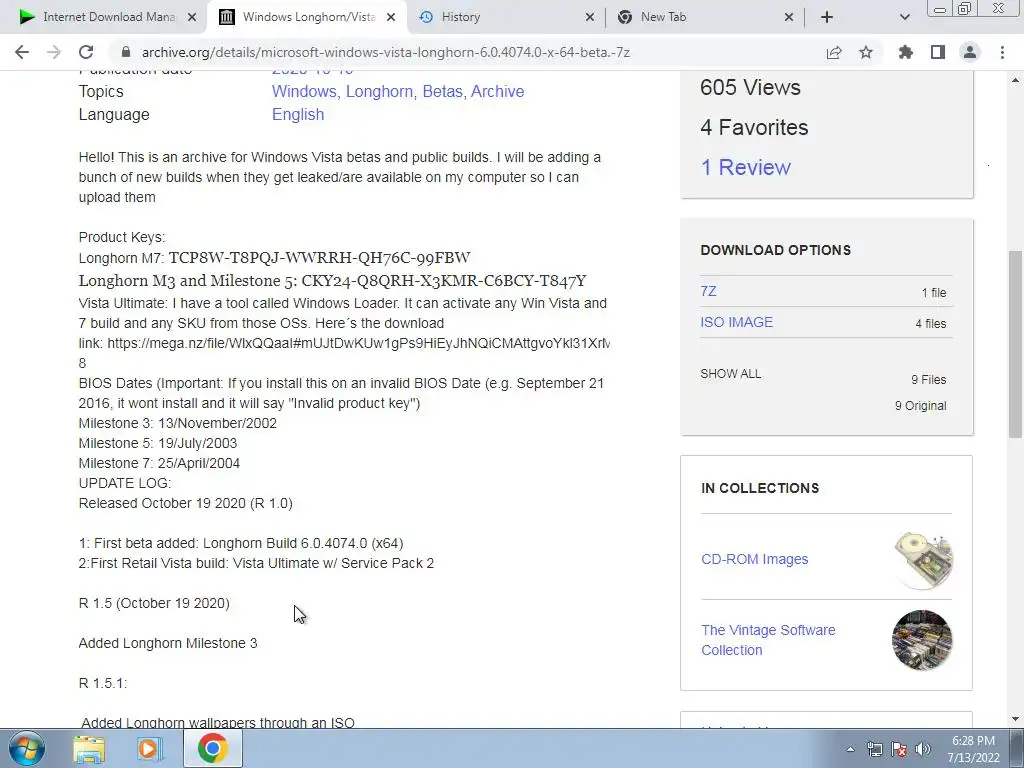Viewport: 1024px width, 768px height.
Task: Open a new tab with plus button
Action: 827,17
